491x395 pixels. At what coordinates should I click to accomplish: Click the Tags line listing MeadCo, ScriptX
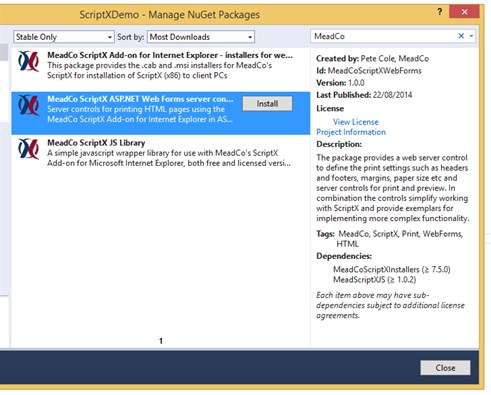(390, 239)
